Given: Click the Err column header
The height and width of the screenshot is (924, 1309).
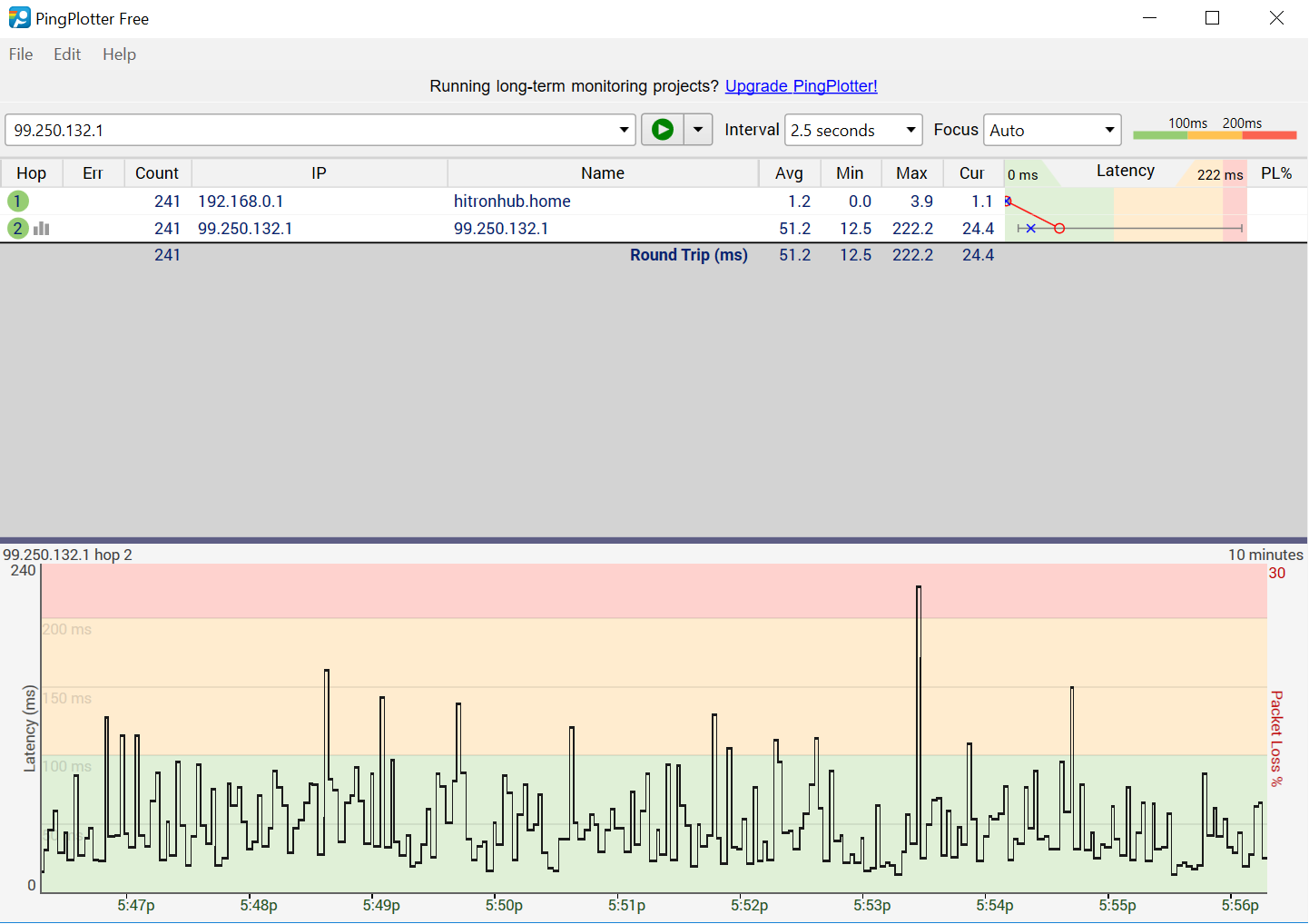Looking at the screenshot, I should click(93, 173).
